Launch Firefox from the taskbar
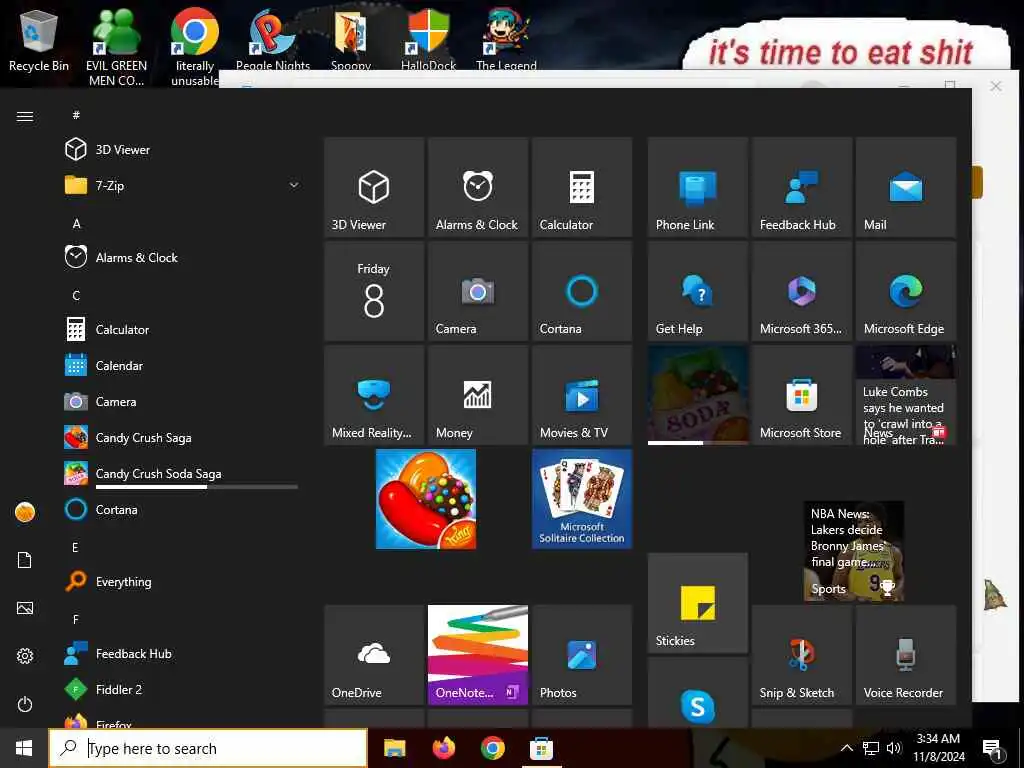 443,748
